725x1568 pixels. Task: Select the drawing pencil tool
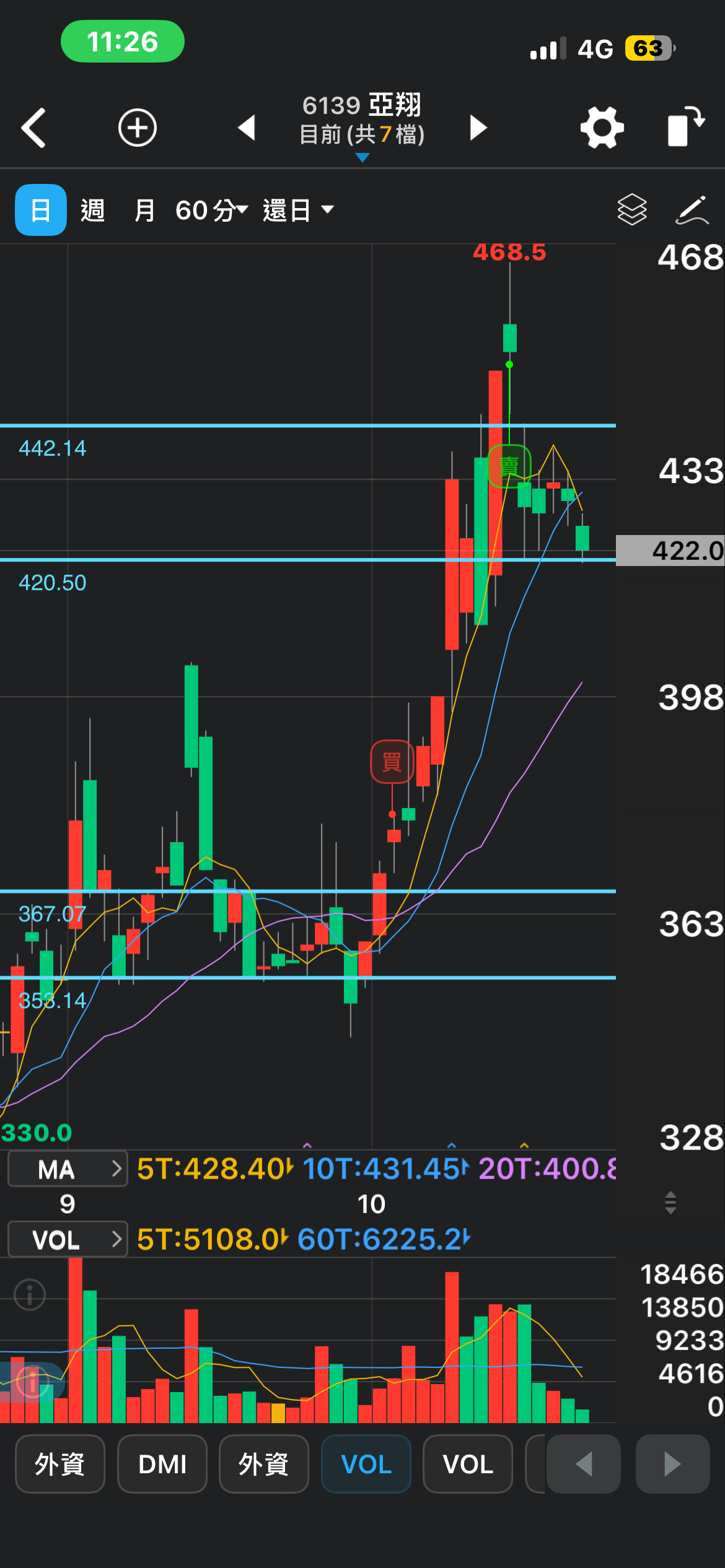[692, 210]
